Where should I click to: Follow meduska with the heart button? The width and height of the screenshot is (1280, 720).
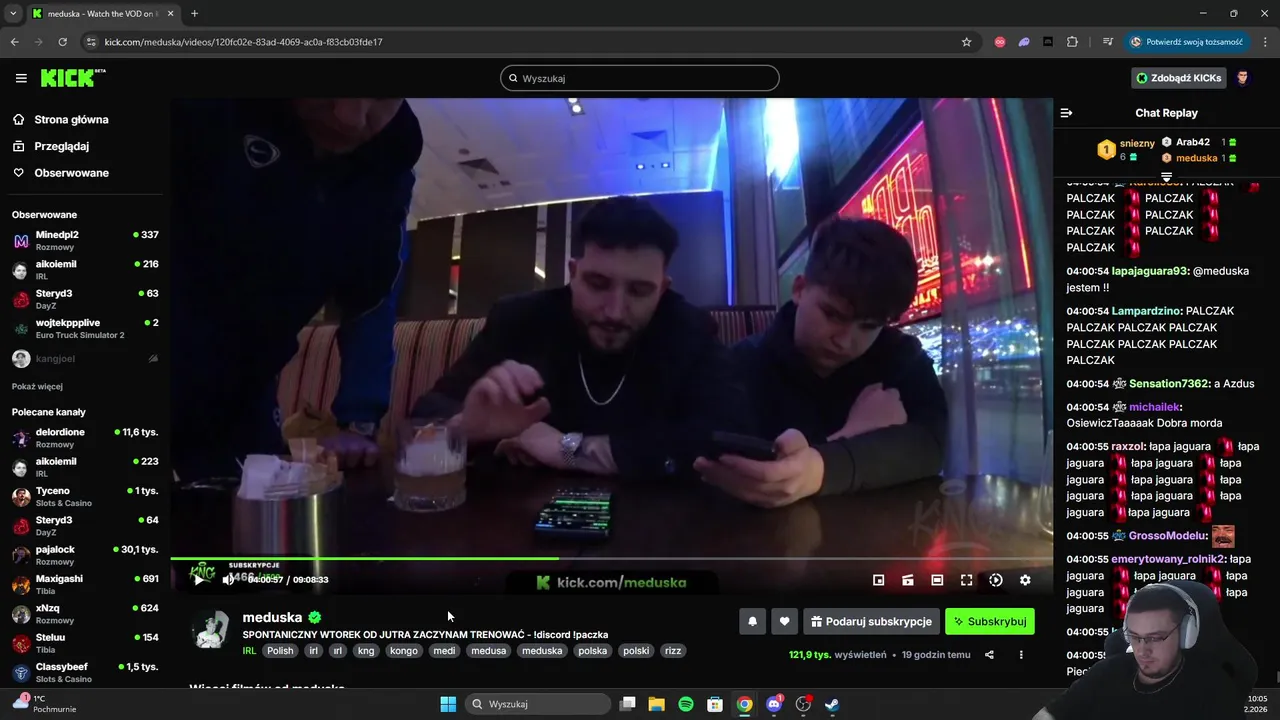coord(785,621)
